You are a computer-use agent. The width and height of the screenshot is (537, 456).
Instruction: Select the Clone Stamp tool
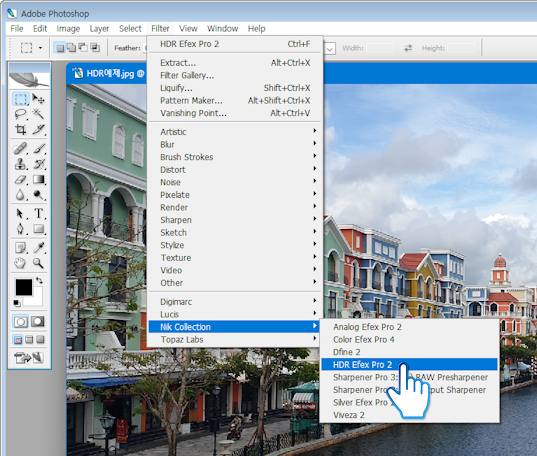click(21, 164)
